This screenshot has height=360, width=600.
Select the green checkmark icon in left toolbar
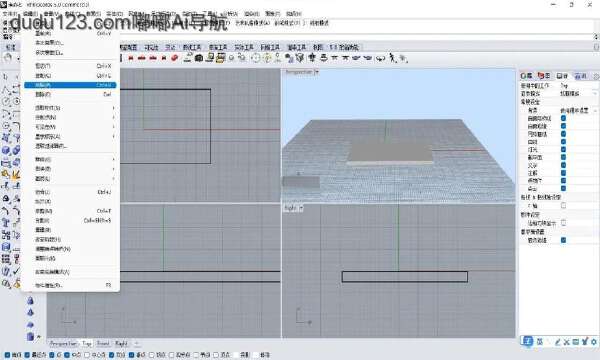16,271
